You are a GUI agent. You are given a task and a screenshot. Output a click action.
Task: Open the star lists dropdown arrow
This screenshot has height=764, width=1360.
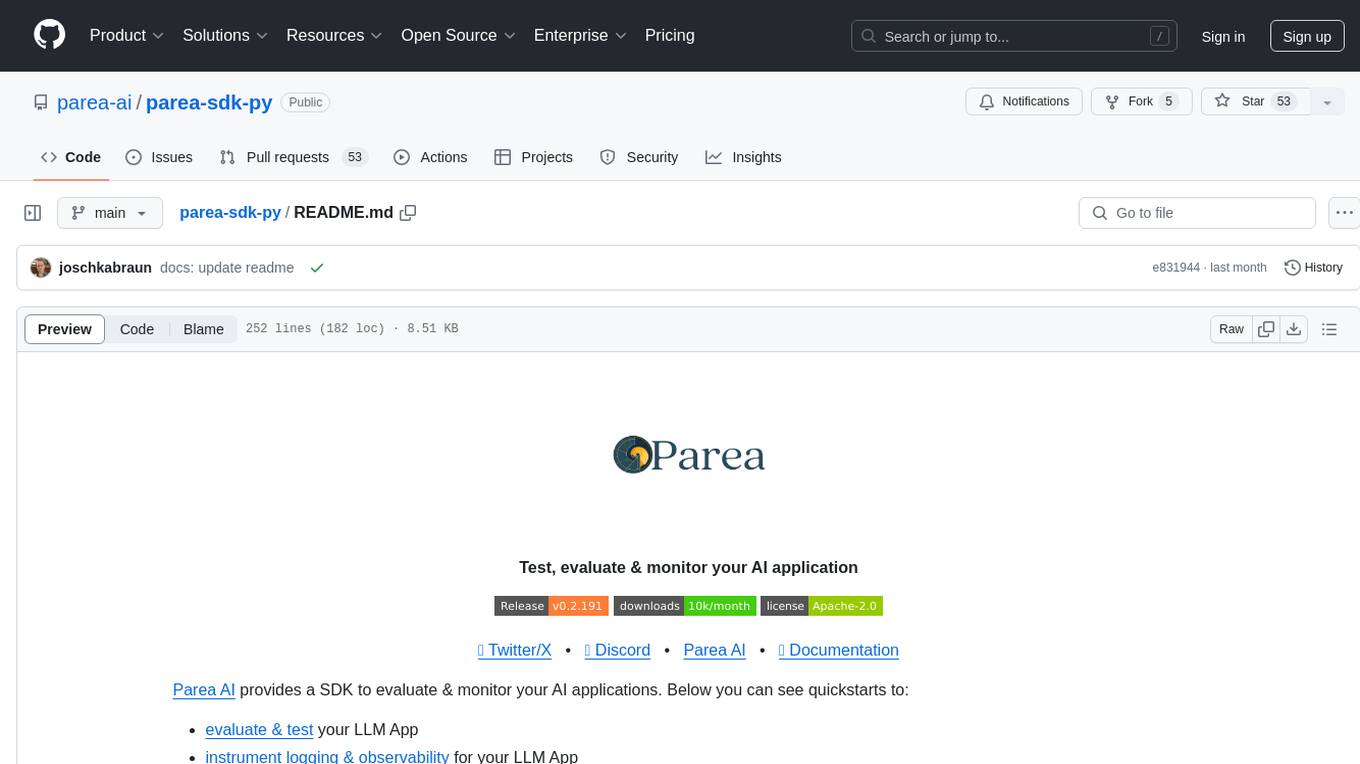pos(1327,101)
